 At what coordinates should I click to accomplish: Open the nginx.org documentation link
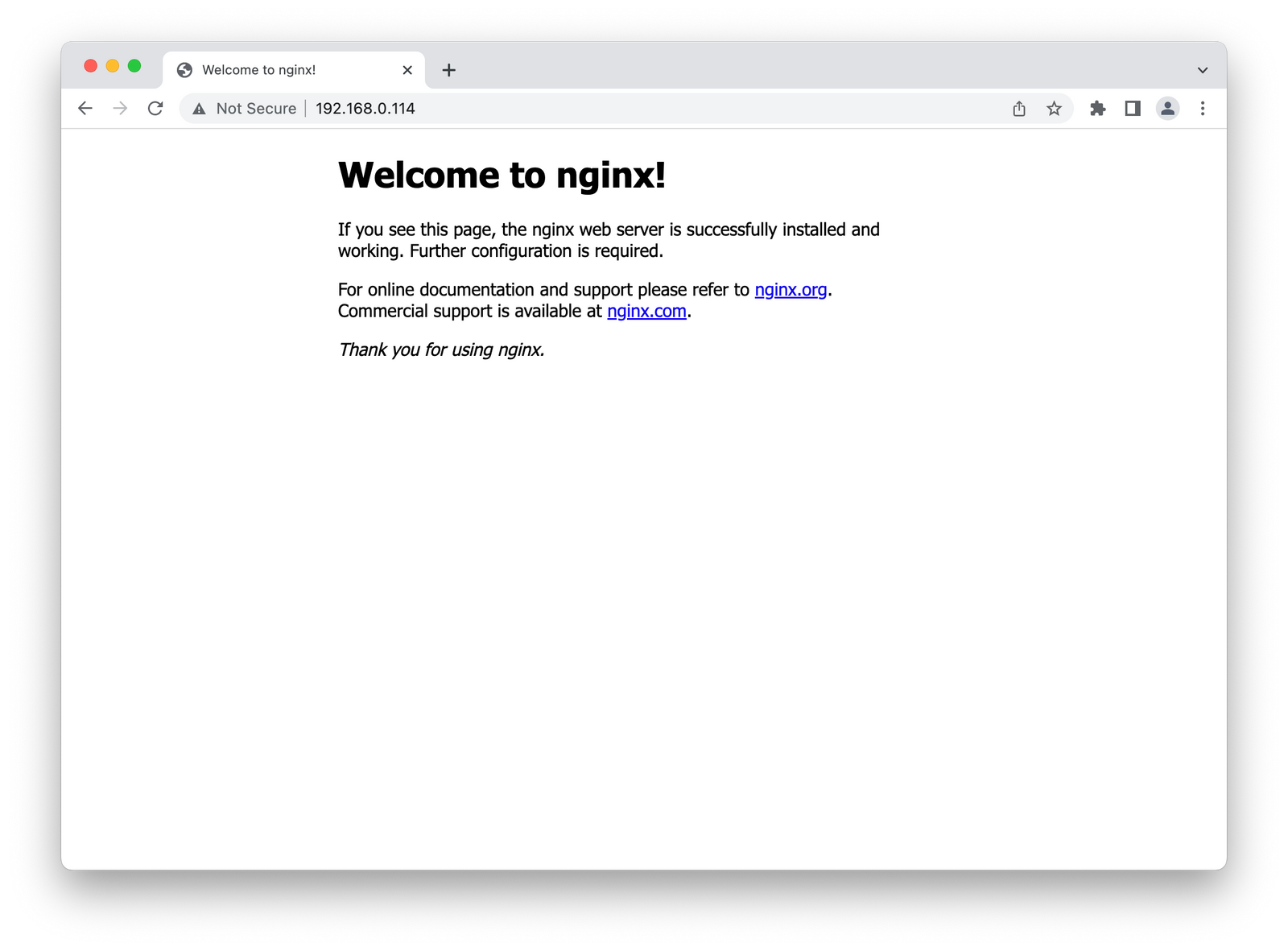[792, 290]
